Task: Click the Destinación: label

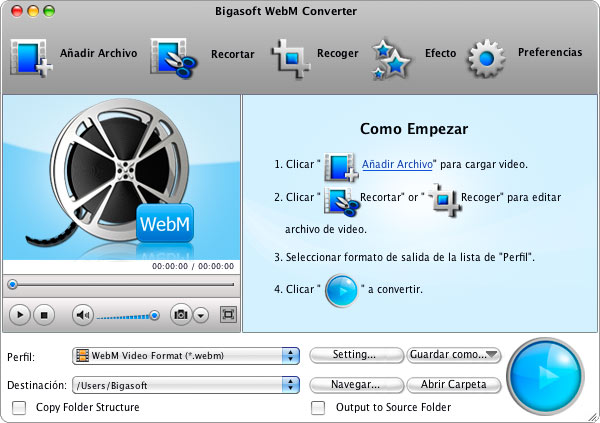Action: 37,385
